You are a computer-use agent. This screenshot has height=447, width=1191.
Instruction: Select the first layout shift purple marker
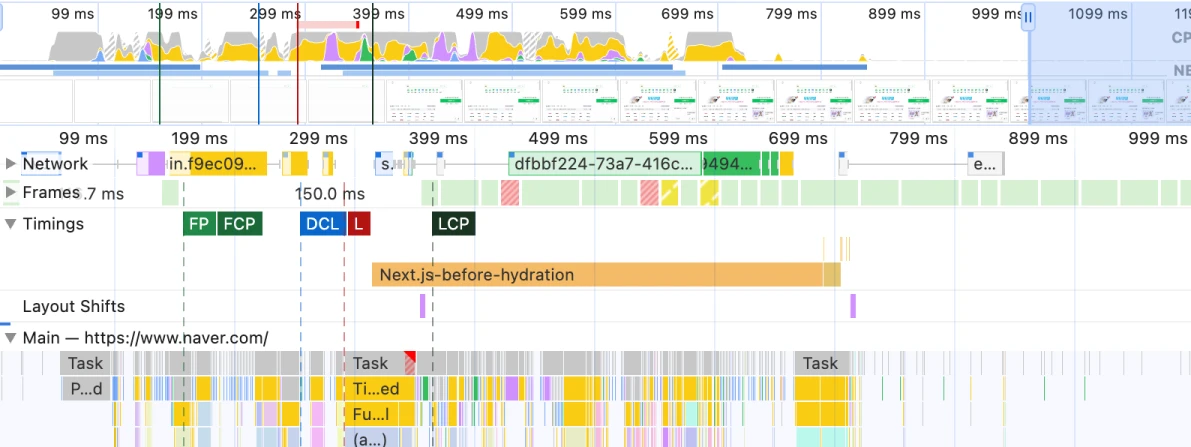pyautogui.click(x=423, y=306)
